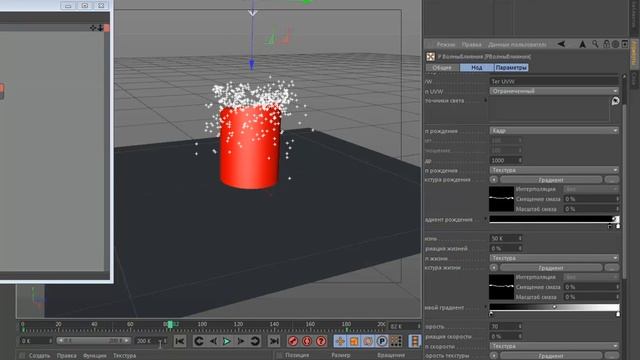
Task: Toggle the autokeying button
Action: [307, 341]
